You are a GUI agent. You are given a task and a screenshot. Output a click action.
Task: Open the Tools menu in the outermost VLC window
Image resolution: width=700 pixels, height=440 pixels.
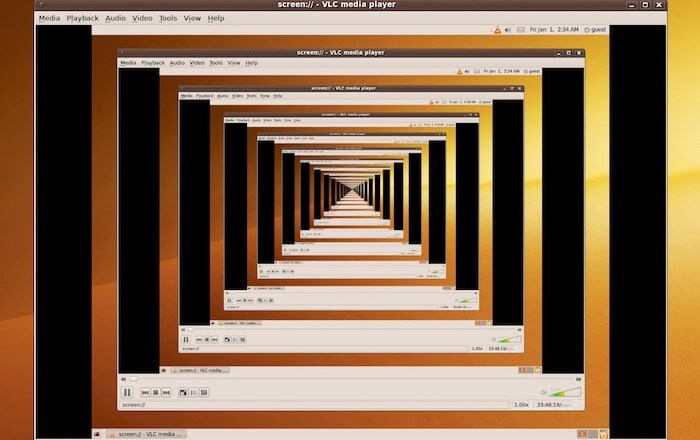coord(168,18)
